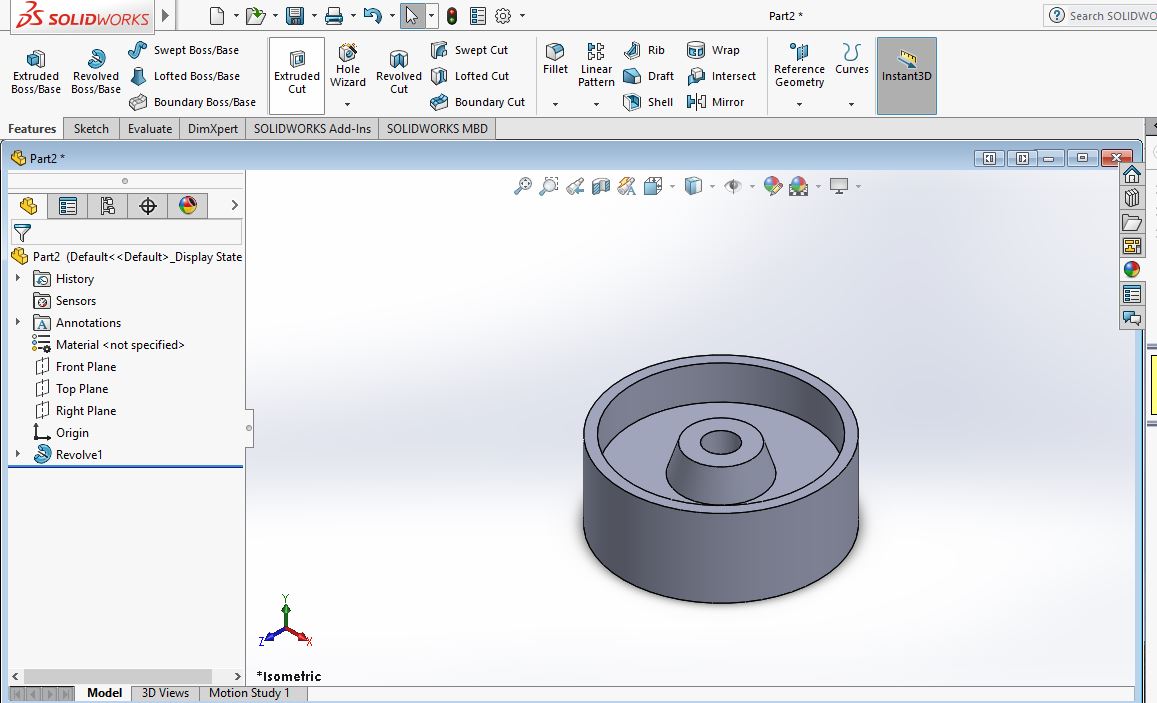The image size is (1157, 703).
Task: Open the New document icon
Action: [217, 15]
